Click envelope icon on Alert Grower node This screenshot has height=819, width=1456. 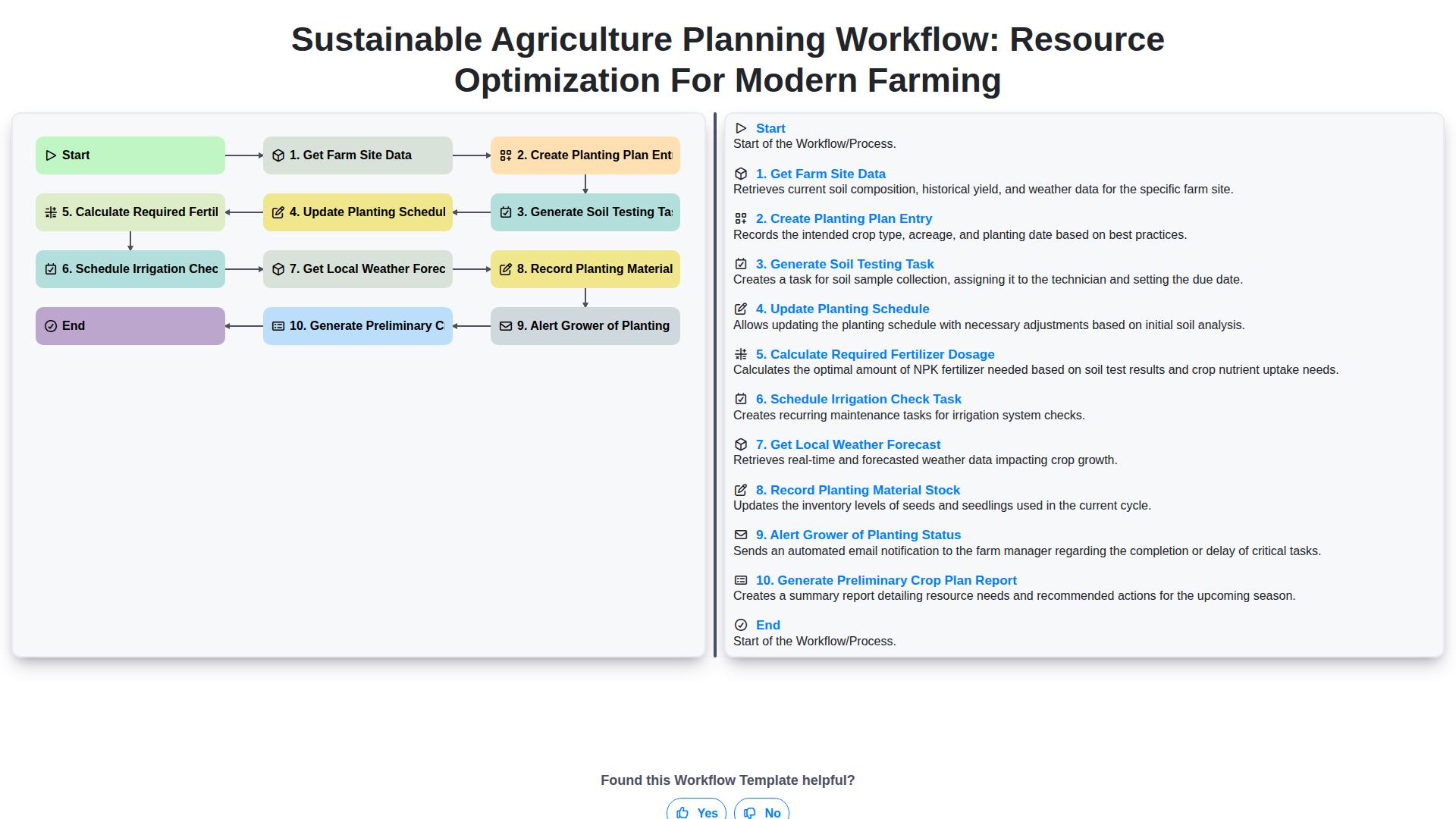pyautogui.click(x=506, y=326)
